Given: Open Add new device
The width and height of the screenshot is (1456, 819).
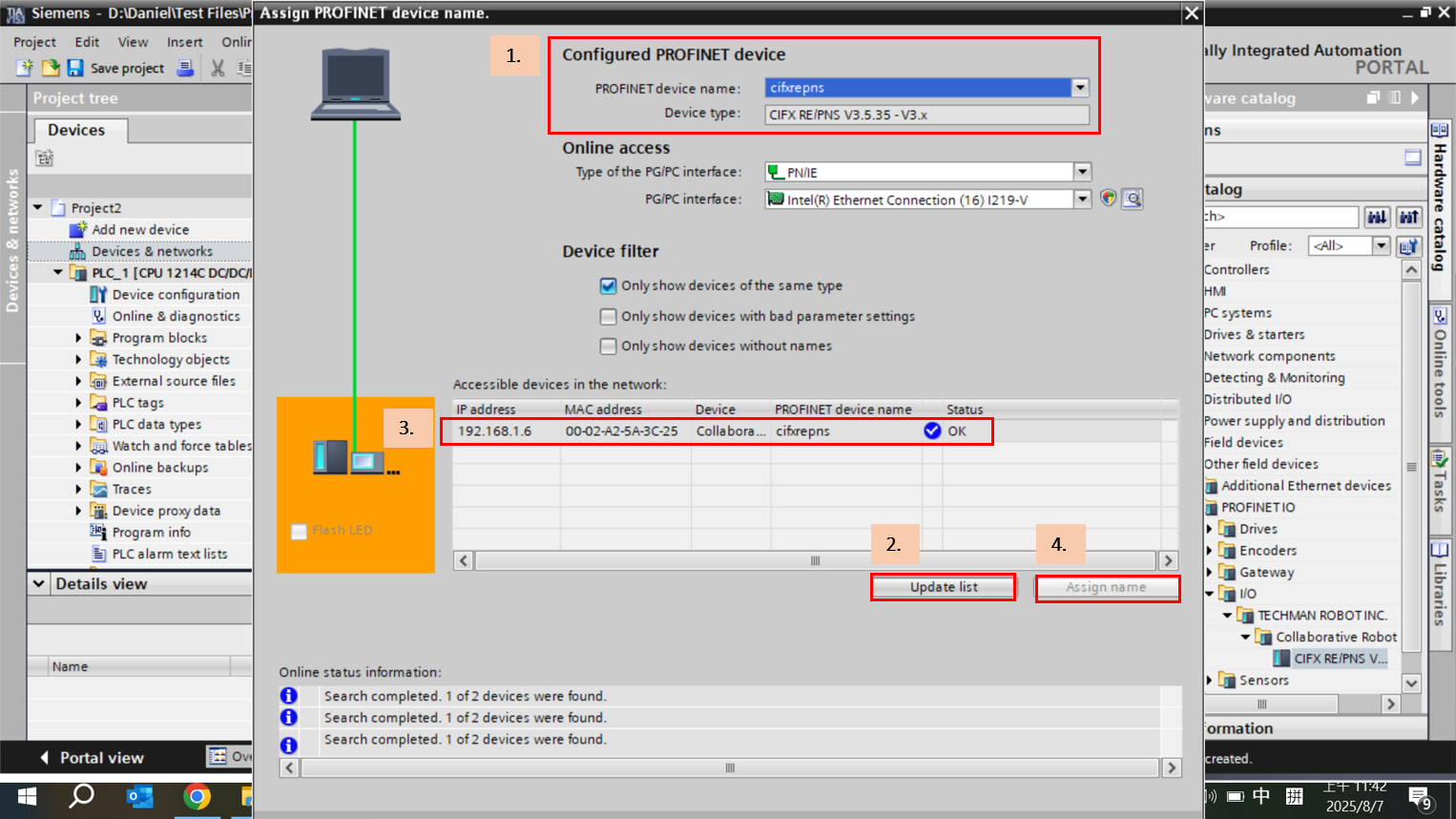Looking at the screenshot, I should click(x=140, y=230).
